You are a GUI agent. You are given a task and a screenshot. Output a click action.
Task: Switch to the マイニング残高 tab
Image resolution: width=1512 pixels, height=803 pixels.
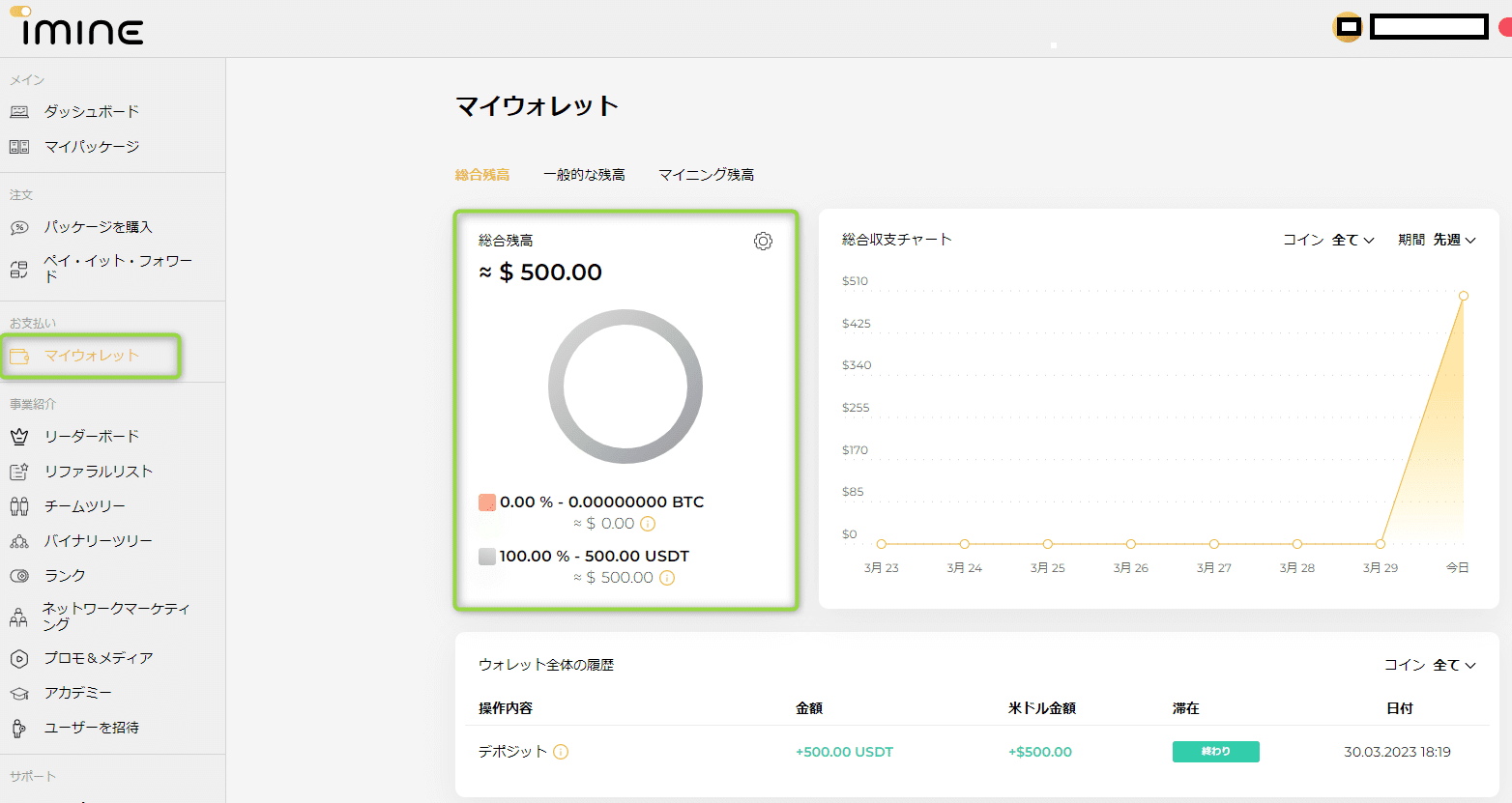coord(706,175)
